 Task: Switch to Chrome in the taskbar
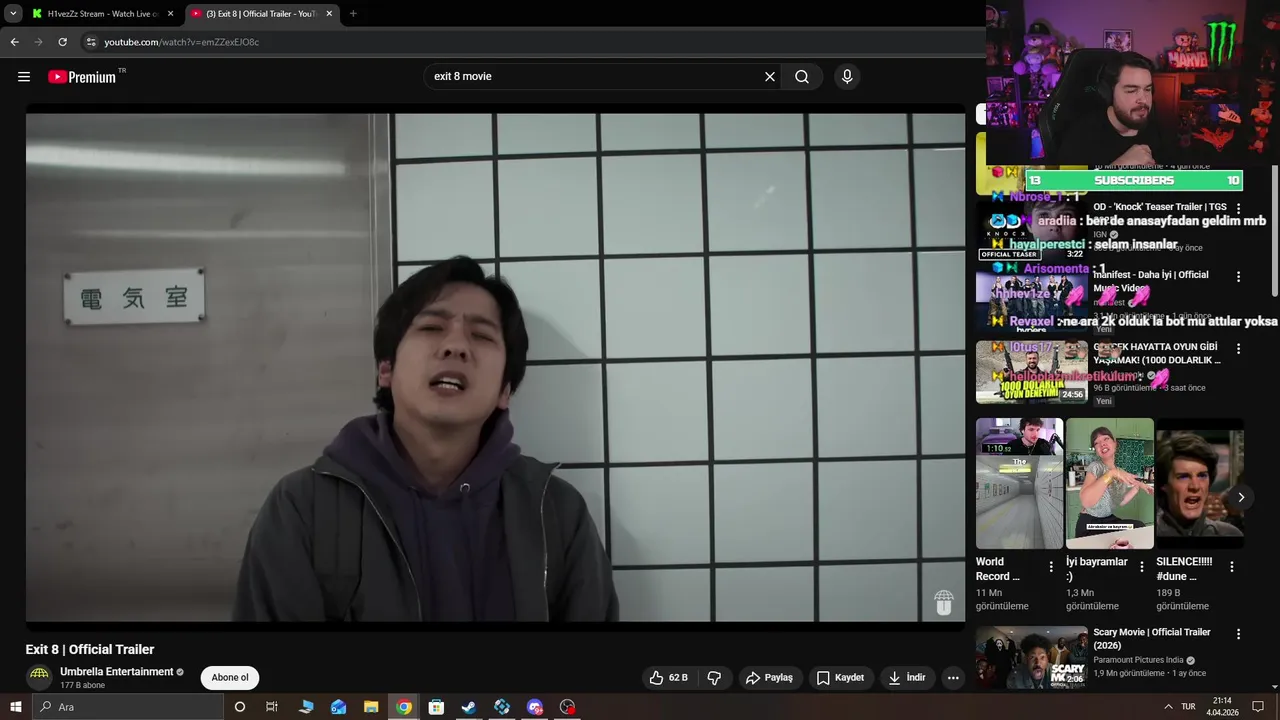[404, 707]
